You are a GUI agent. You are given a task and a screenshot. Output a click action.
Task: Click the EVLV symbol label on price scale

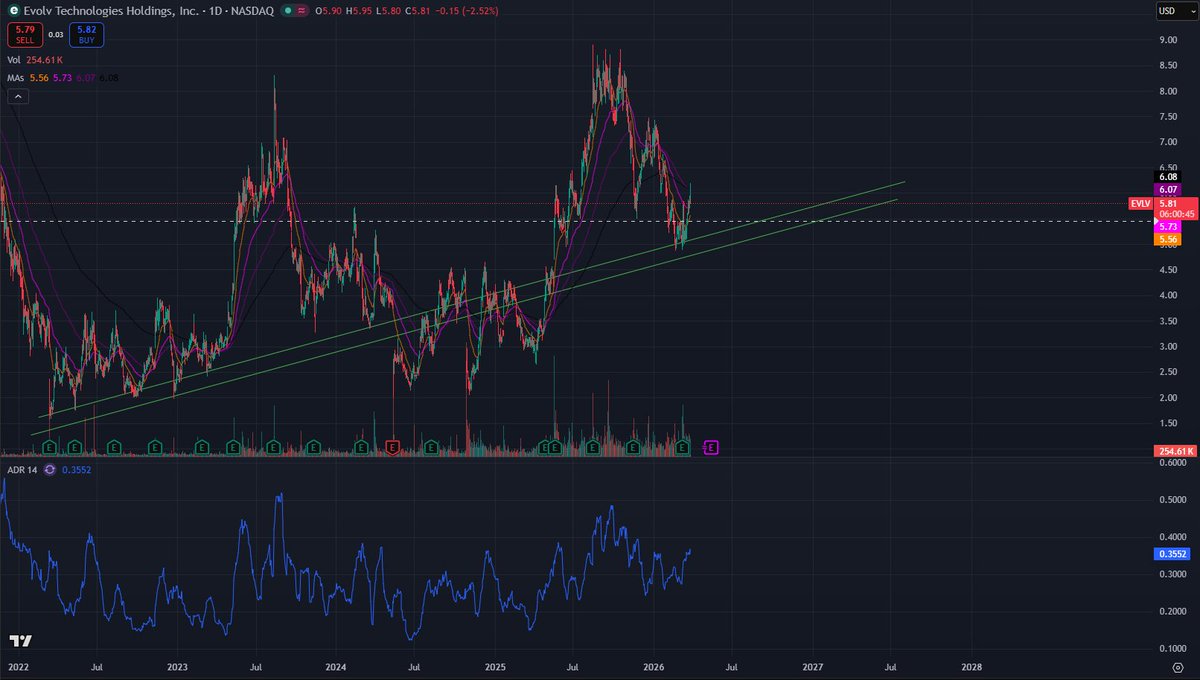point(1139,203)
